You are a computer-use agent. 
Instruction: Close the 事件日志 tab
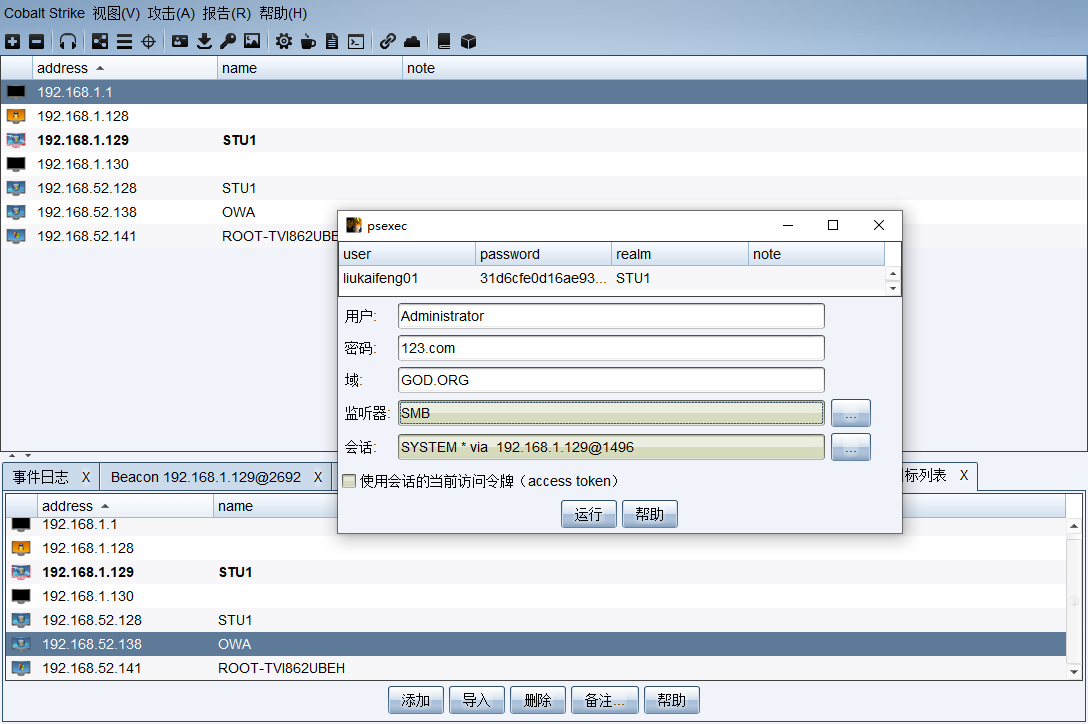pyautogui.click(x=85, y=477)
